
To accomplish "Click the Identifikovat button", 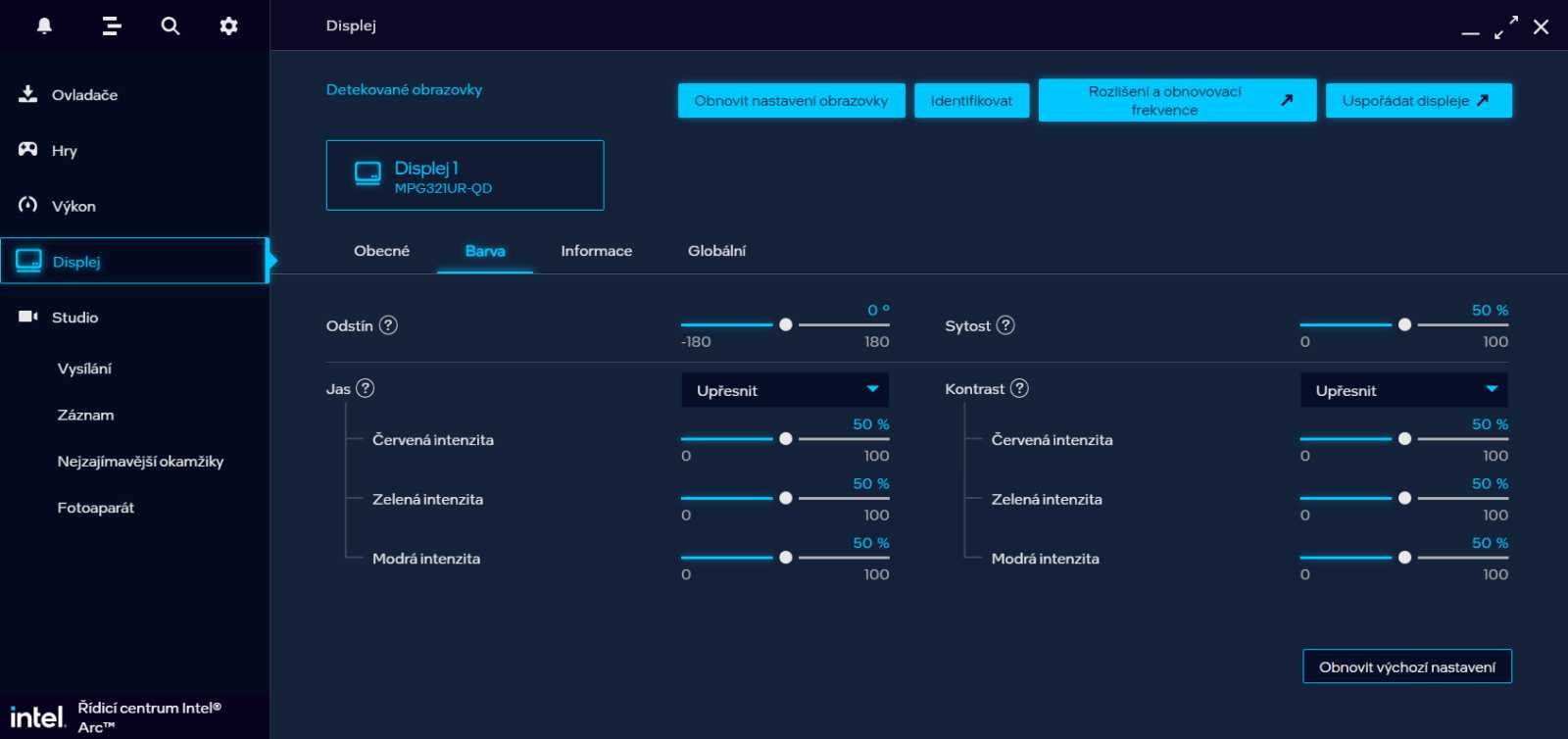I will coord(971,100).
